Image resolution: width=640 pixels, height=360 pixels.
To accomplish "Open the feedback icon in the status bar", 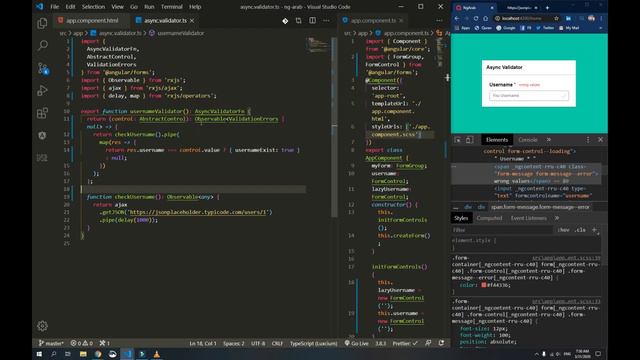I will [428, 343].
